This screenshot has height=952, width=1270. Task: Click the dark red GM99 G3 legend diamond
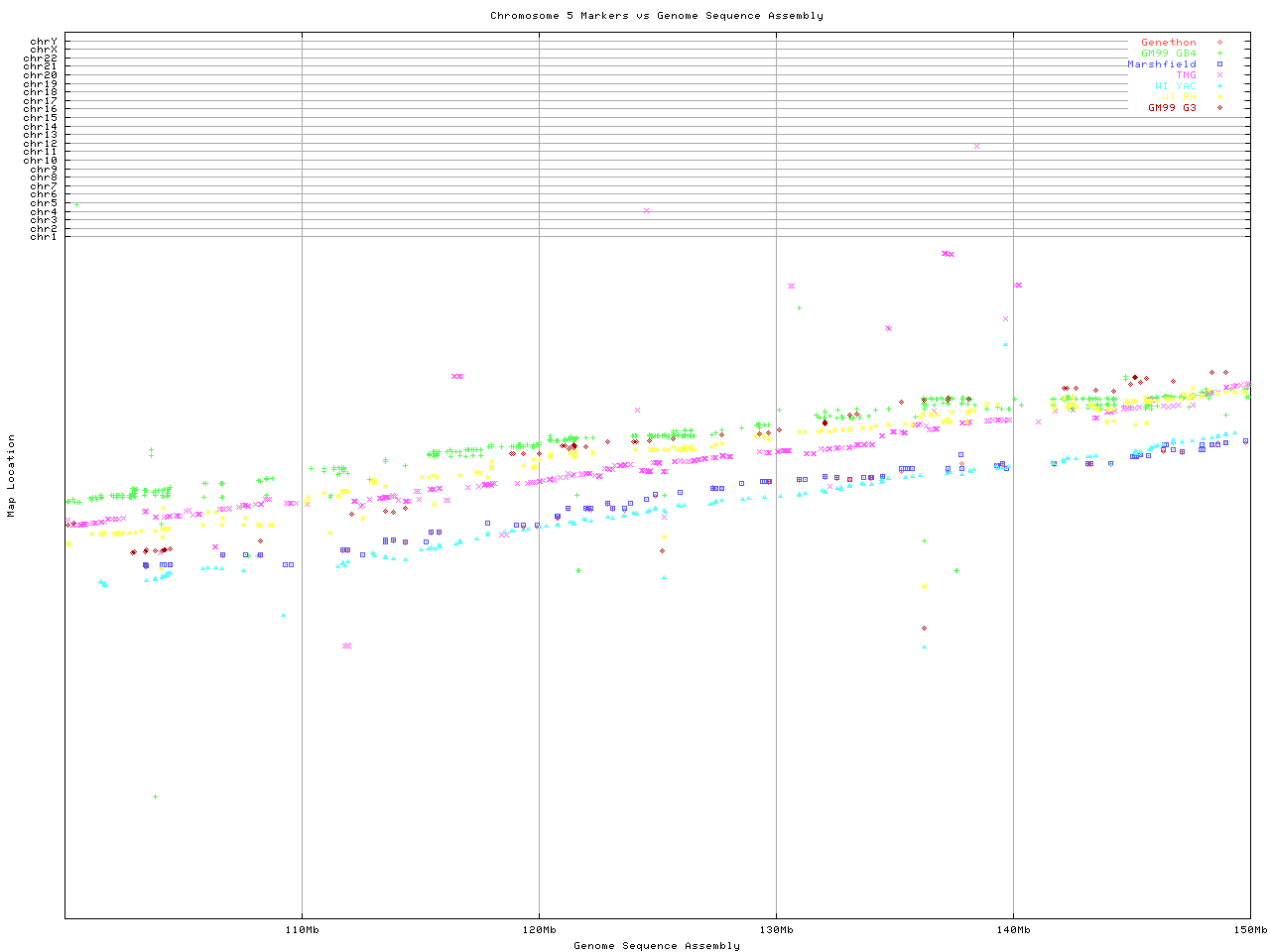pos(1219,108)
